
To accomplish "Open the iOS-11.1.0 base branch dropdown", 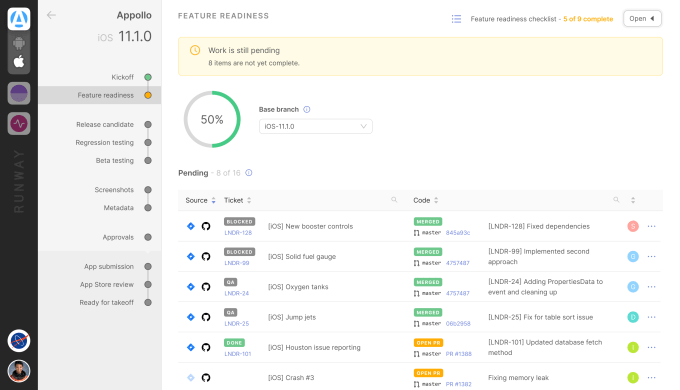I will point(315,126).
